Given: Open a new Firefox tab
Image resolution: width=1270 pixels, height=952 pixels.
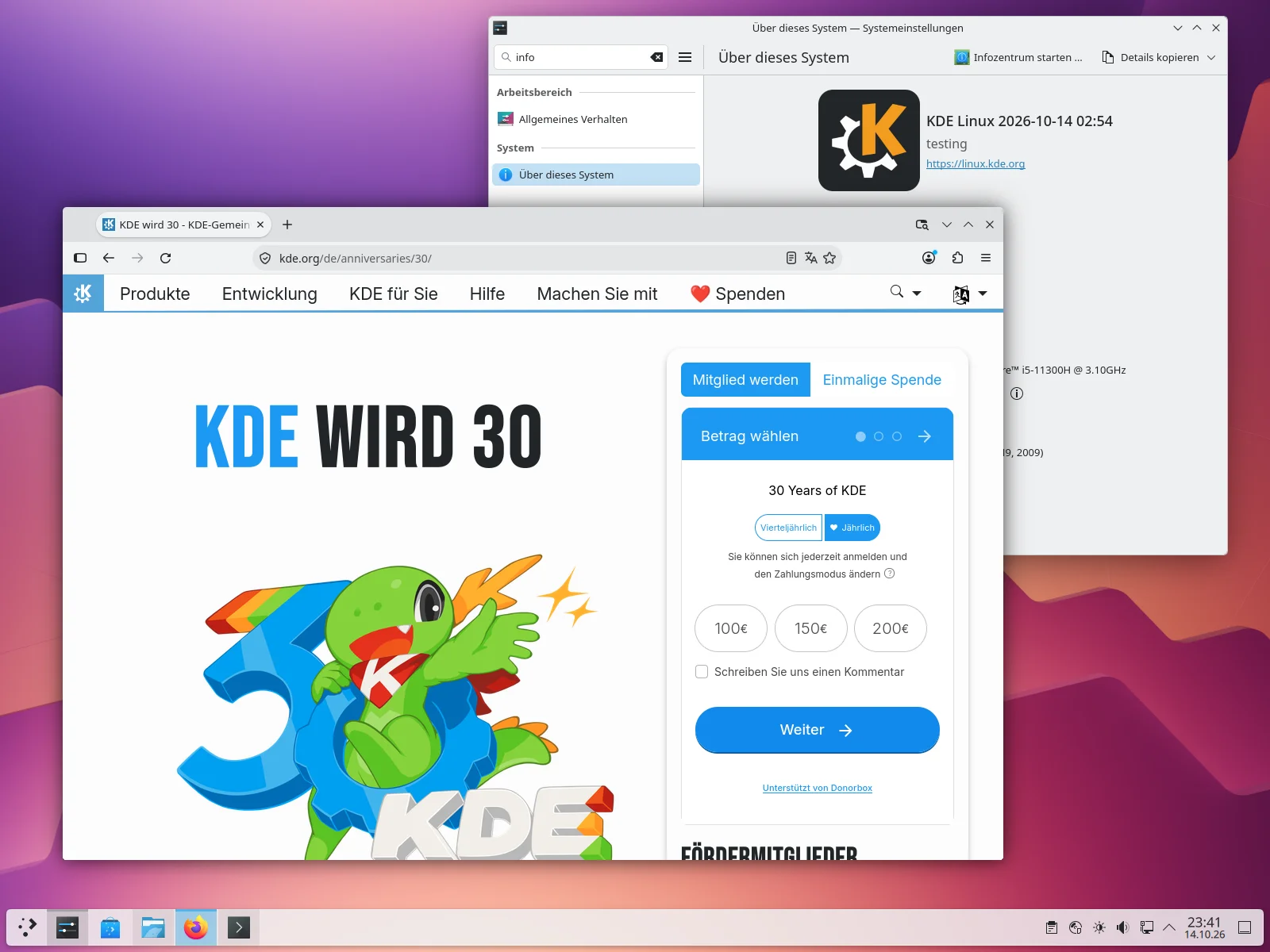Looking at the screenshot, I should coord(287,225).
